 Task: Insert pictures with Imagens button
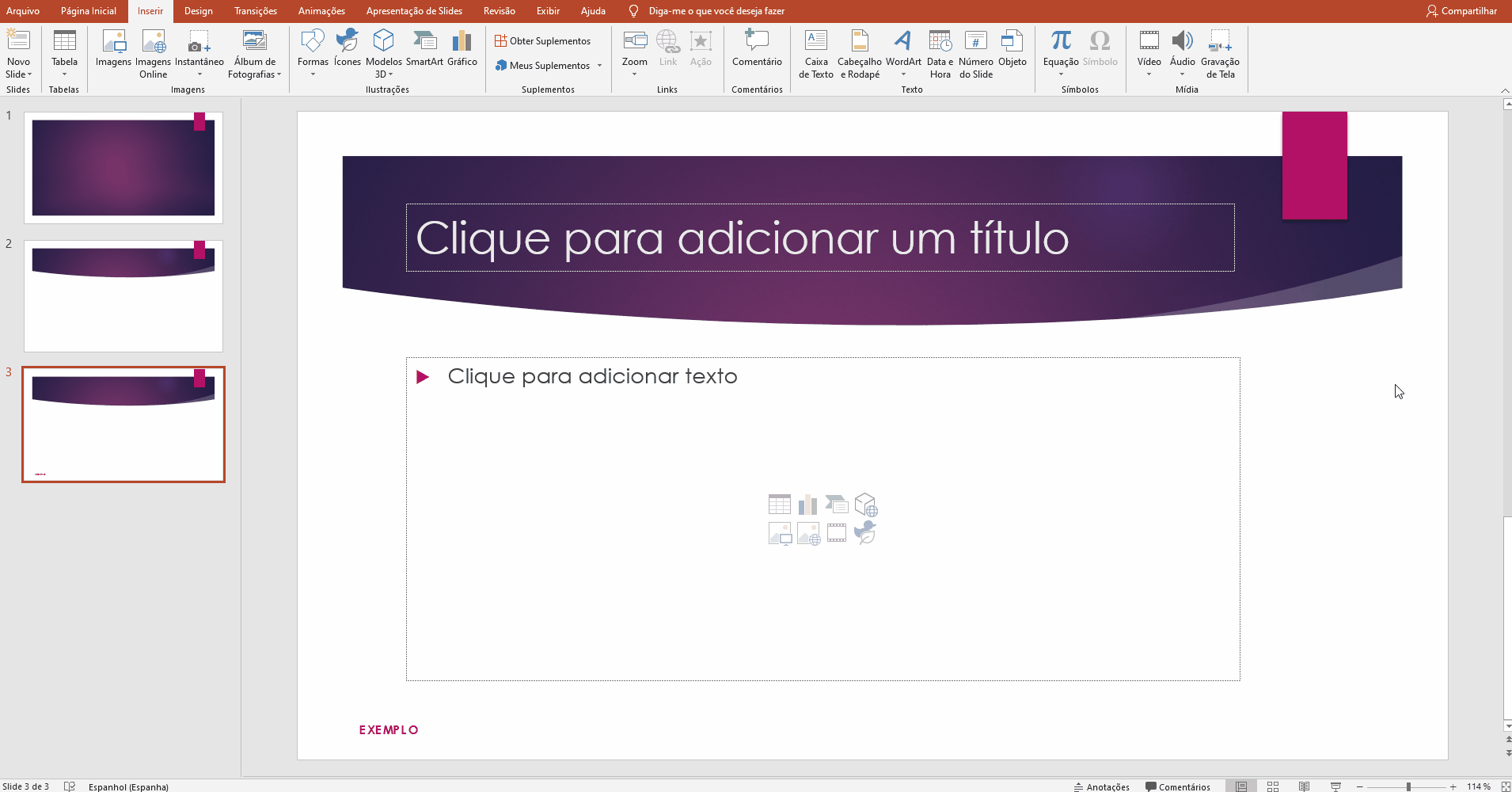point(113,48)
